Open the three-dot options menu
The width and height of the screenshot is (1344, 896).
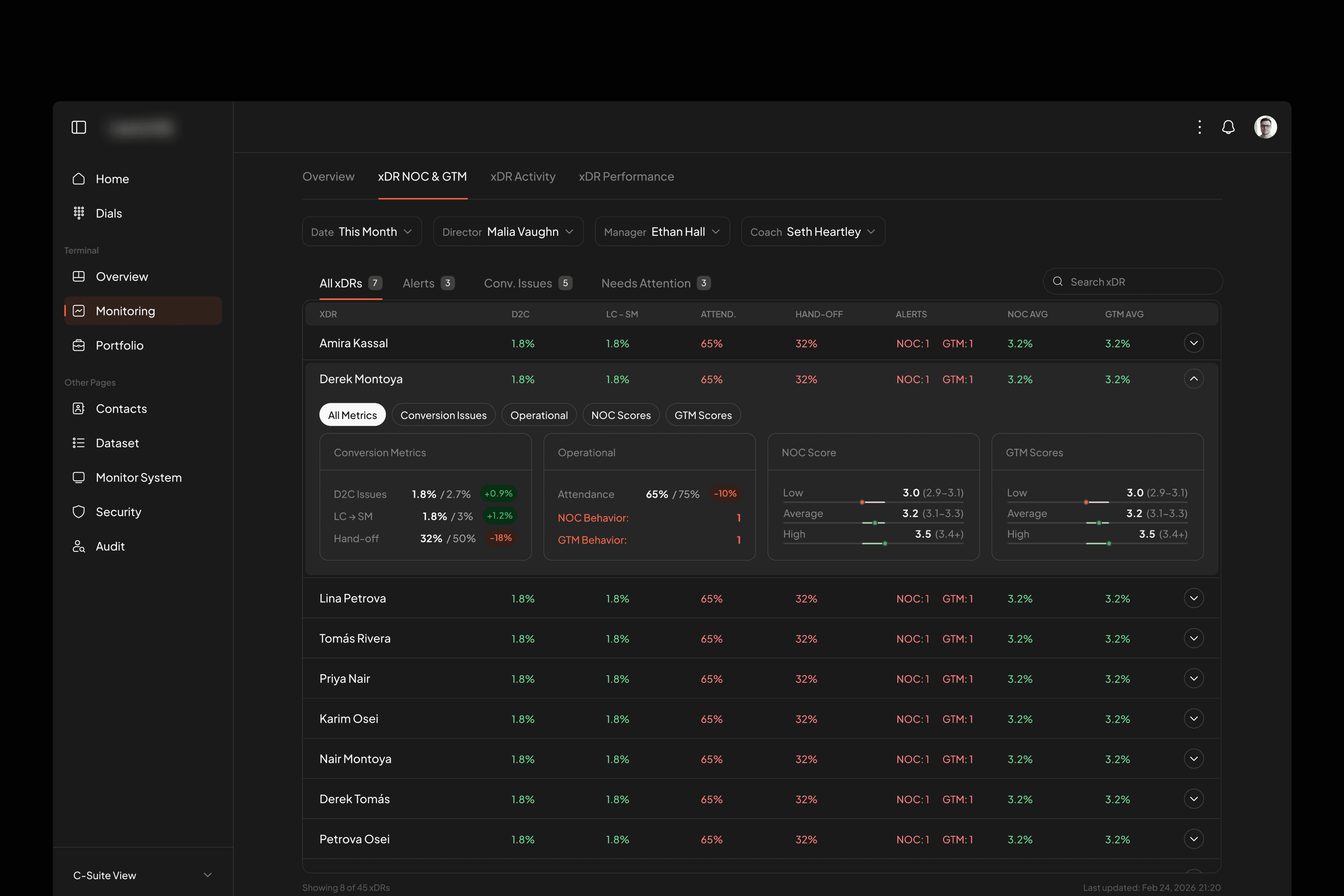1199,127
